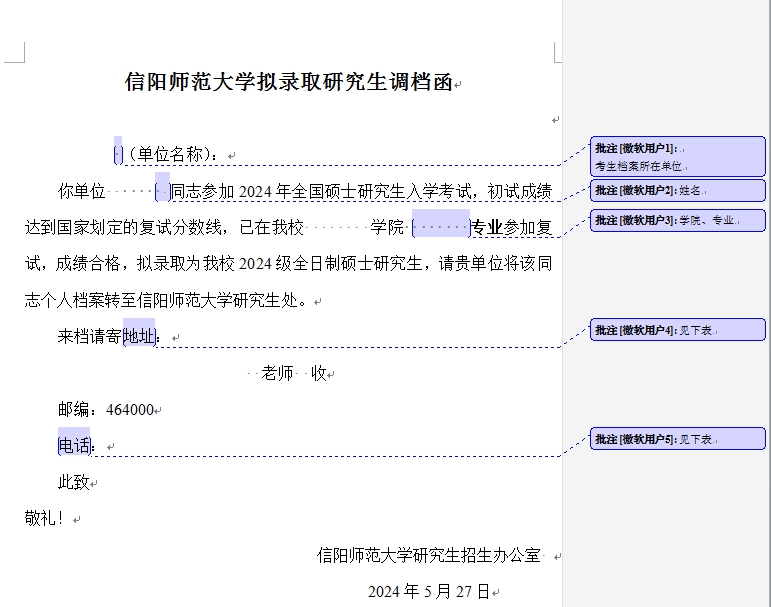Click the highlighted word 电话
The width and height of the screenshot is (771, 607).
point(74,442)
